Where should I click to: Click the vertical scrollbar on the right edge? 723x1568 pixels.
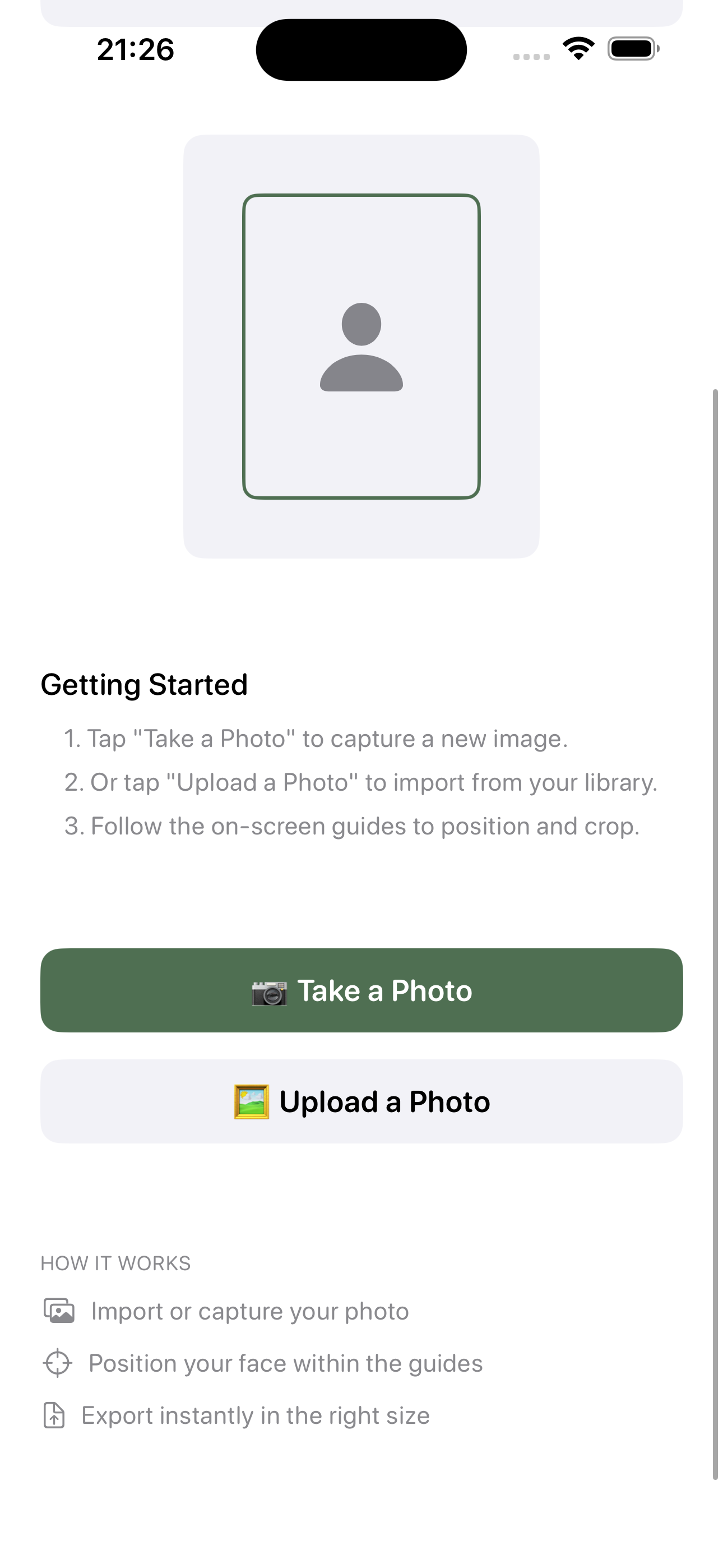(715, 931)
